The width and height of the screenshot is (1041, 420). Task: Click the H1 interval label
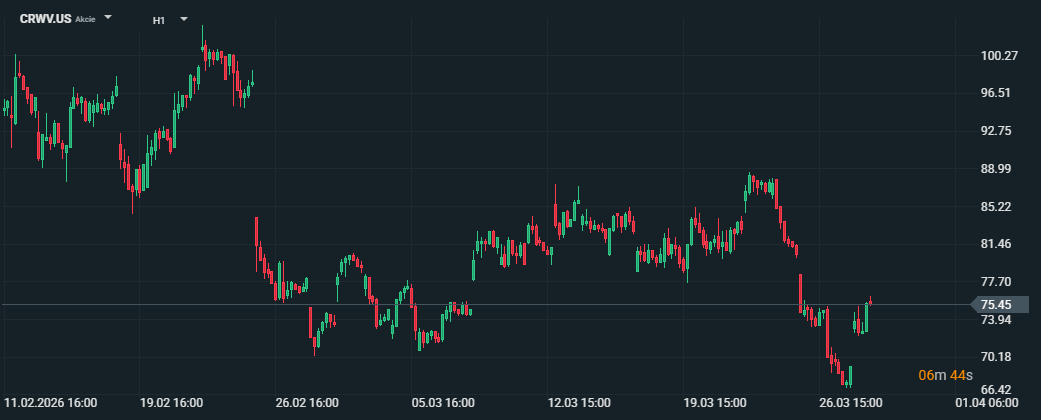[159, 20]
